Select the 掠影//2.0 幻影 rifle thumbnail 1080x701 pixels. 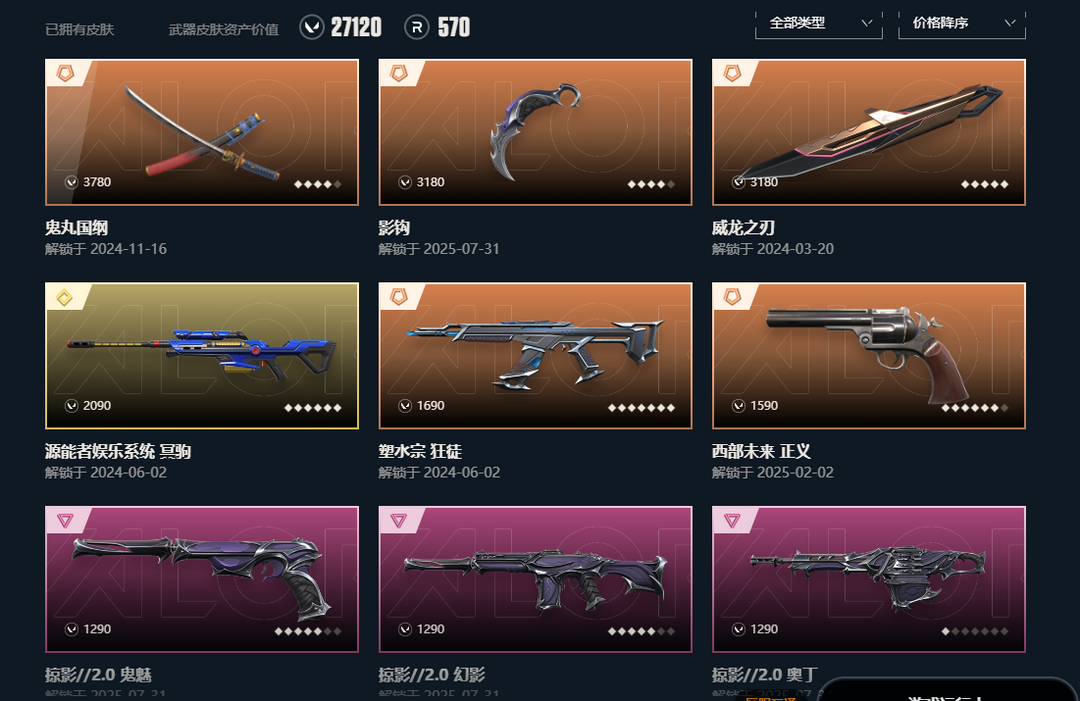point(535,579)
